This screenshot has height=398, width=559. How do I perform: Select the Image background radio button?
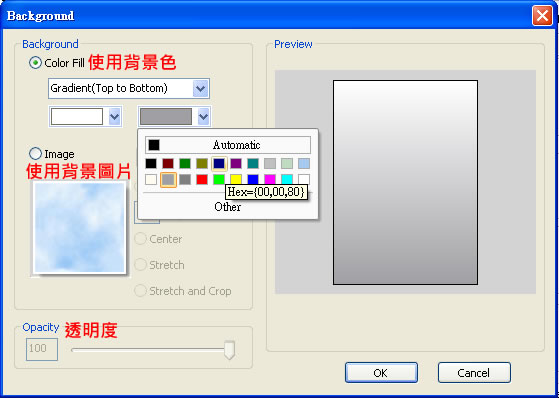35,154
